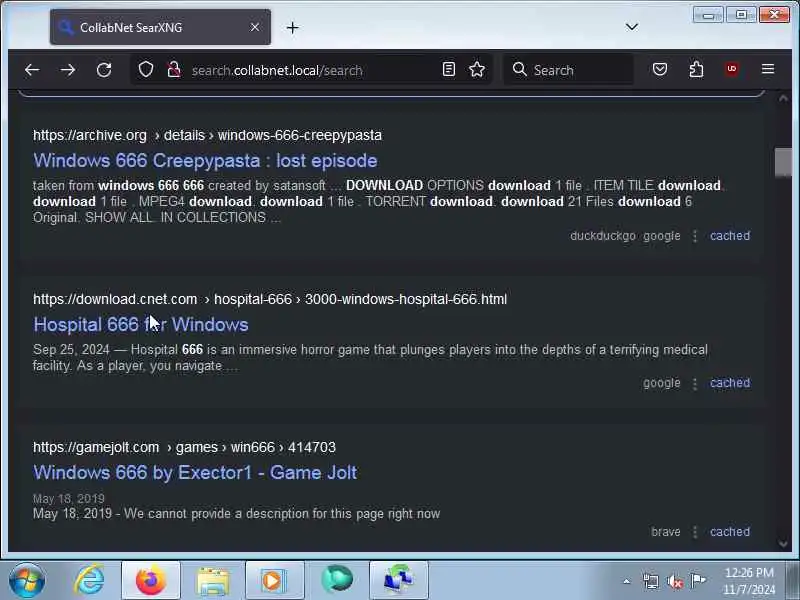The image size is (800, 600).
Task: Open Firefox application hamburger menu
Action: [x=768, y=69]
